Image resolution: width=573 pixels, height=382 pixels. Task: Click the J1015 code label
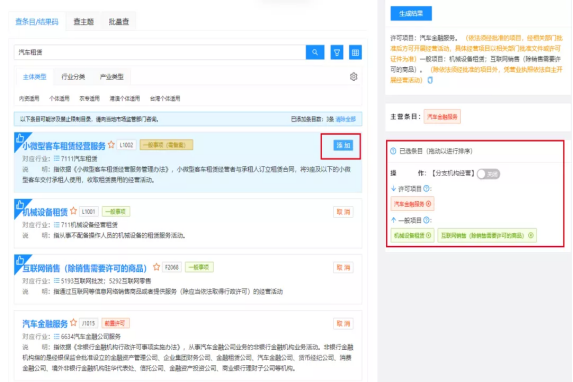coord(88,323)
